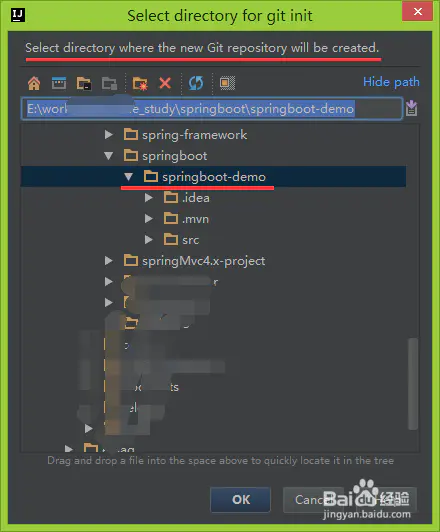Collapse the springboot folder
This screenshot has width=440, height=532.
point(109,156)
